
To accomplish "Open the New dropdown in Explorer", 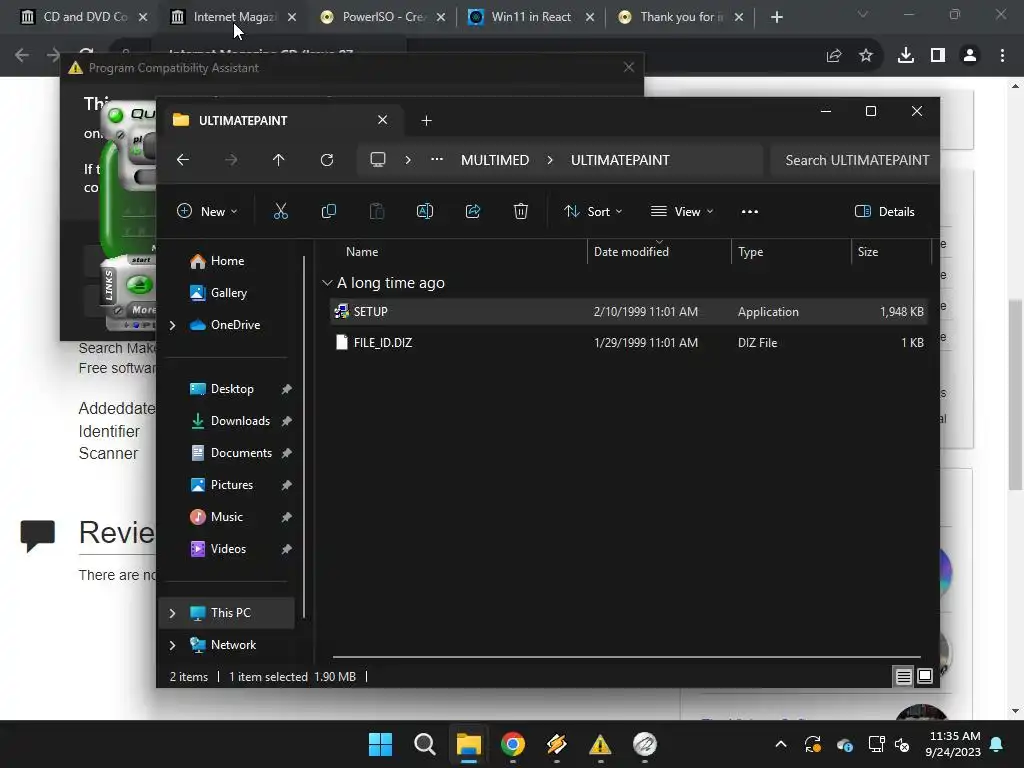I will [x=207, y=212].
